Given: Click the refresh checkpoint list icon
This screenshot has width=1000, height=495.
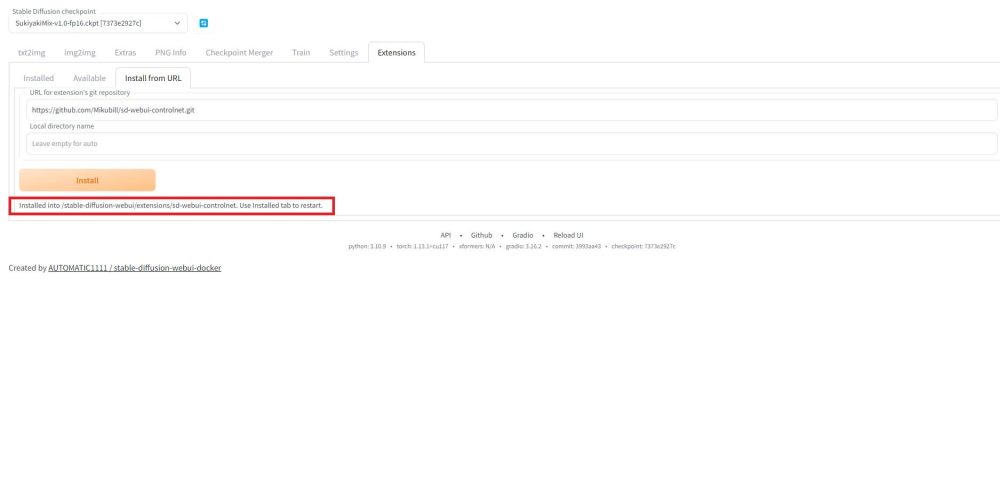Looking at the screenshot, I should coord(204,23).
